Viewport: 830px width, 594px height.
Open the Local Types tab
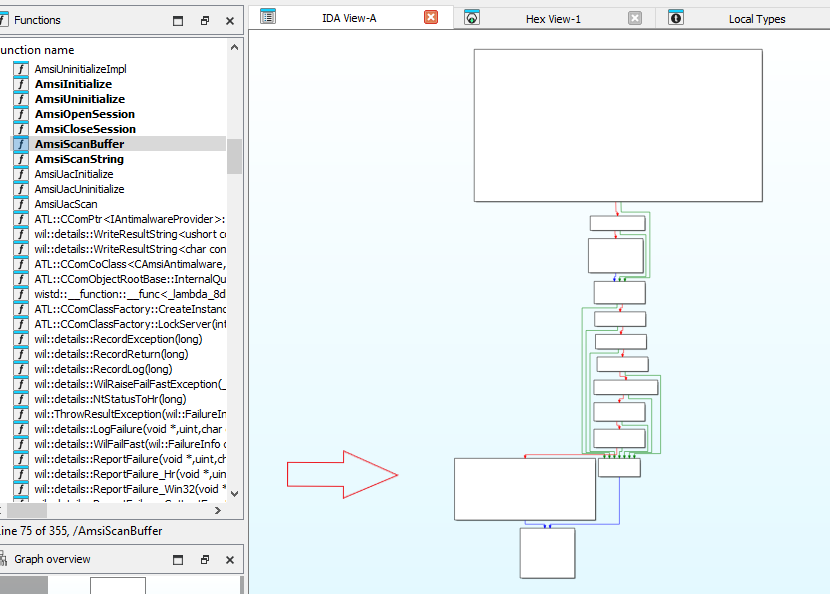pyautogui.click(x=756, y=18)
